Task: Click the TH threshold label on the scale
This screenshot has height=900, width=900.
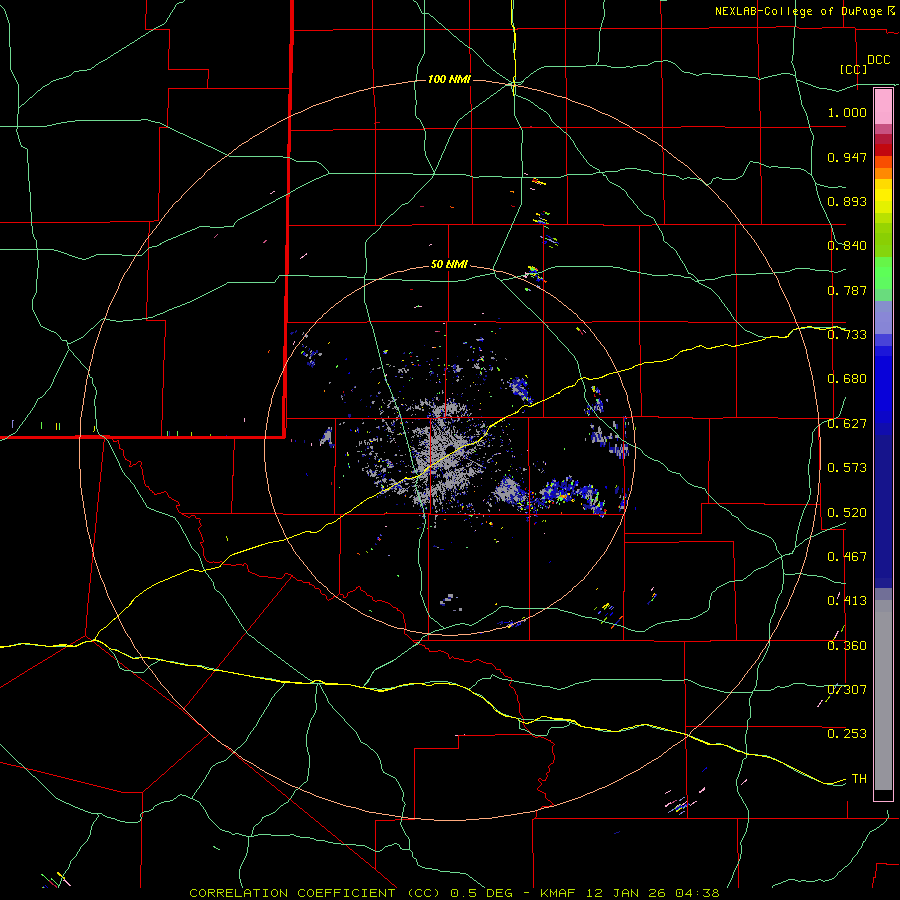Action: [859, 779]
